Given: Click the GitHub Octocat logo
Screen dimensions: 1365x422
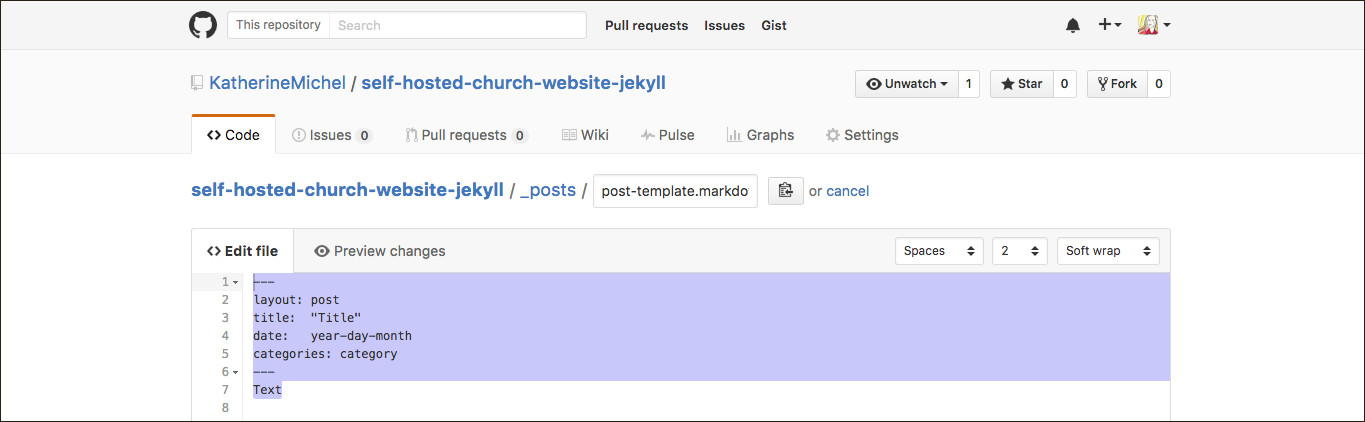Looking at the screenshot, I should (x=203, y=25).
